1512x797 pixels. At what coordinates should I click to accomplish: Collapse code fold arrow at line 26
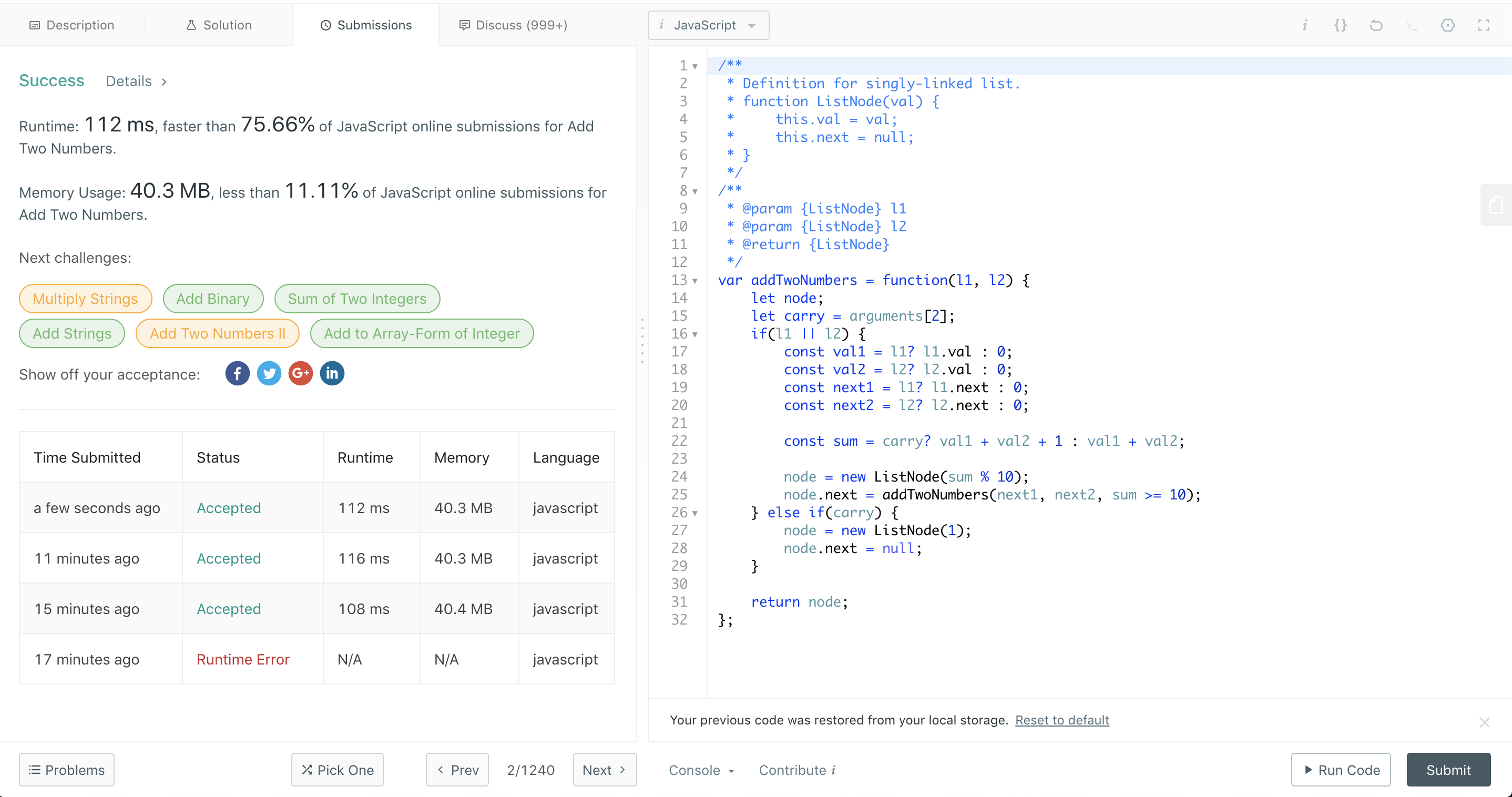[695, 514]
